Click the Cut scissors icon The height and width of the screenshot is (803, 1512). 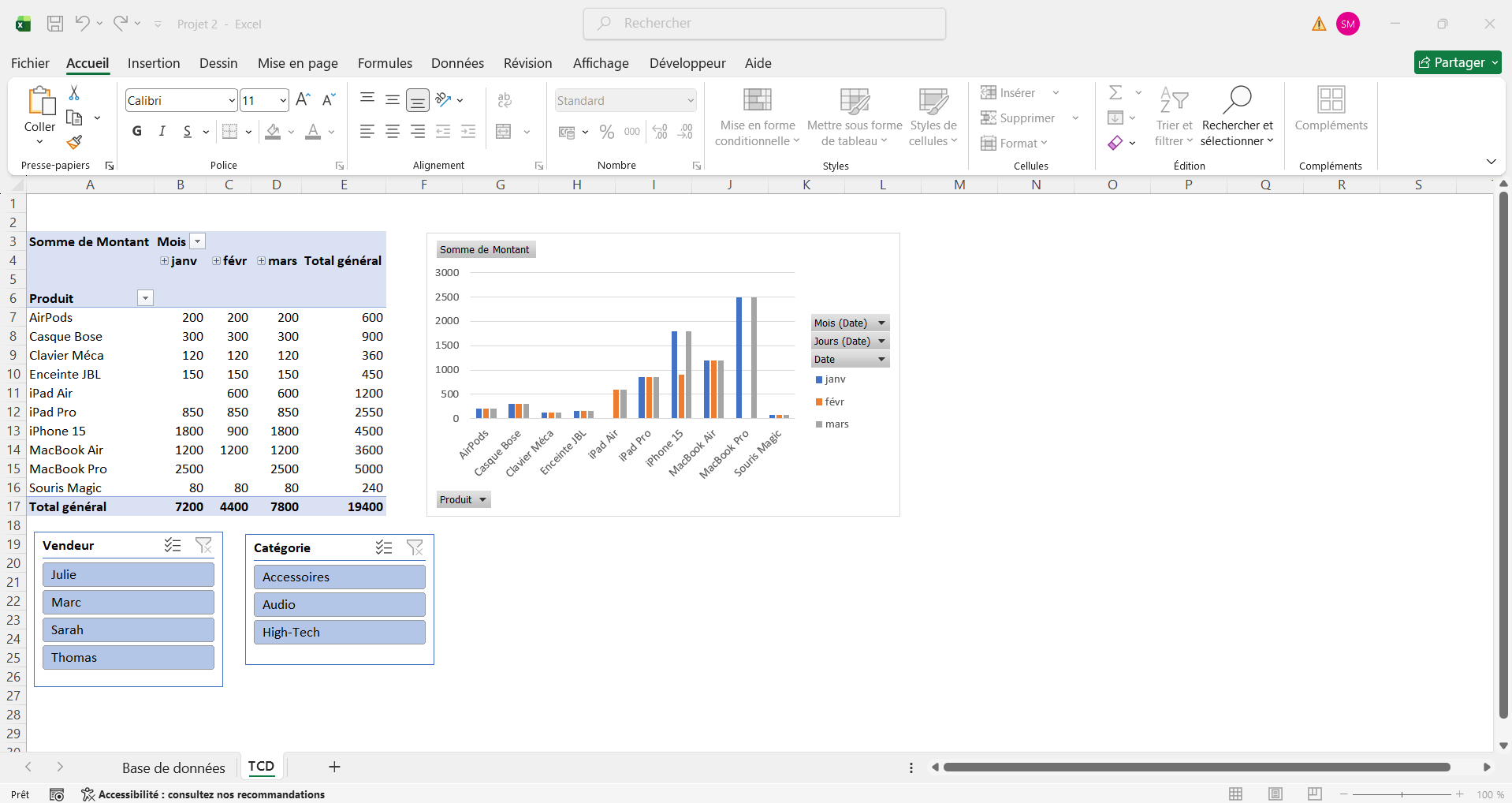coord(74,93)
